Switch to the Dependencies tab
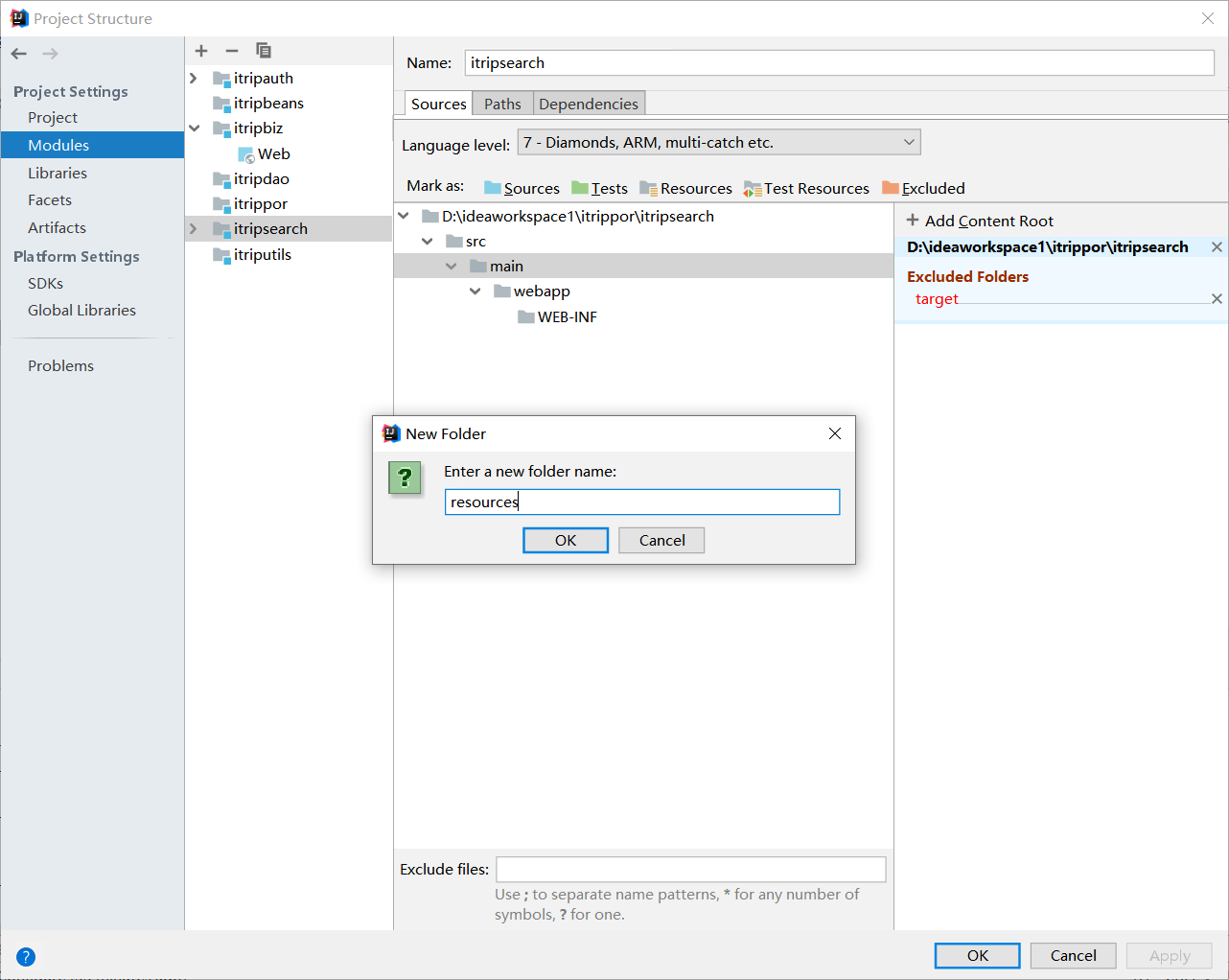The height and width of the screenshot is (980, 1229). click(589, 104)
